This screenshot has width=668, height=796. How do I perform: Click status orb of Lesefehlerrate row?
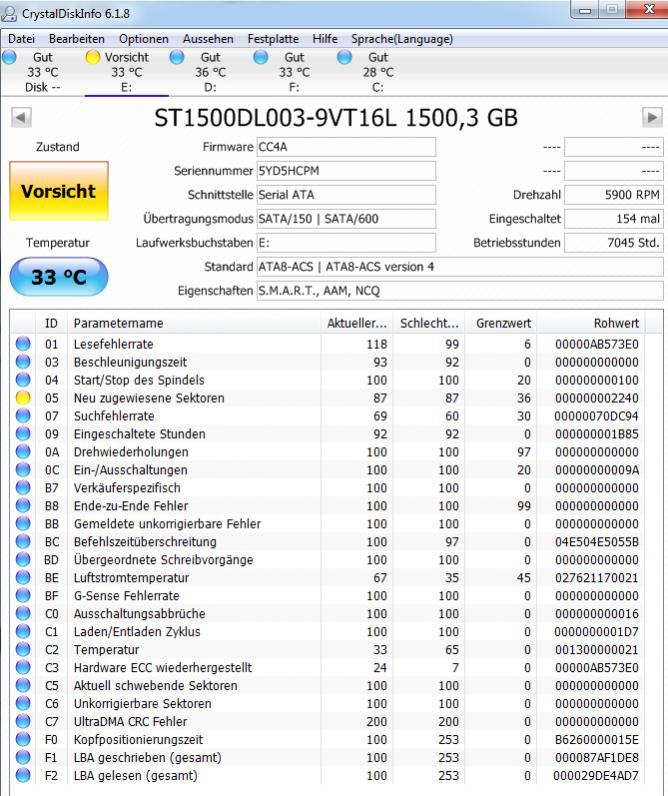pos(23,344)
